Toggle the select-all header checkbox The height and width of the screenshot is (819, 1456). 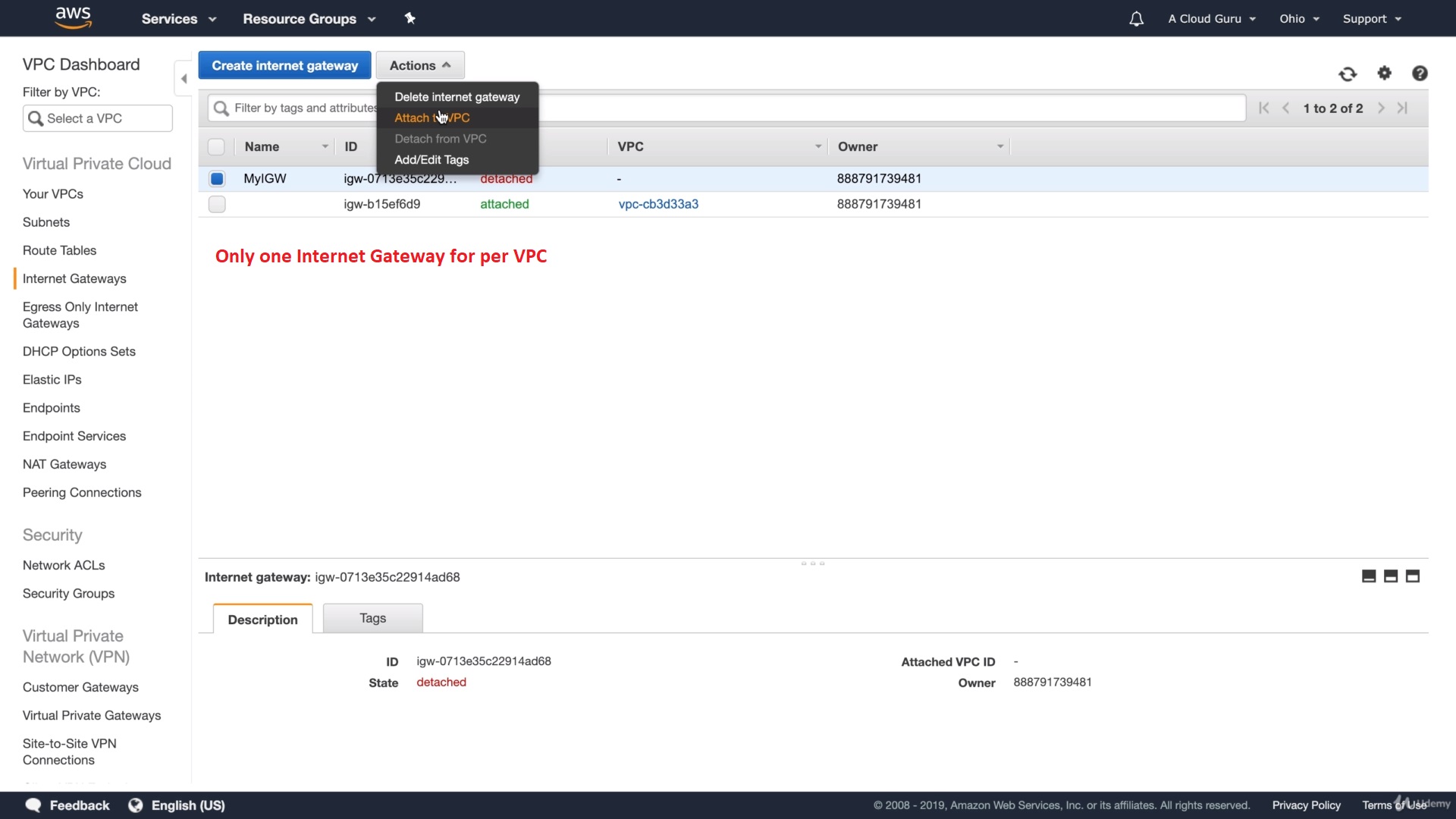217,147
